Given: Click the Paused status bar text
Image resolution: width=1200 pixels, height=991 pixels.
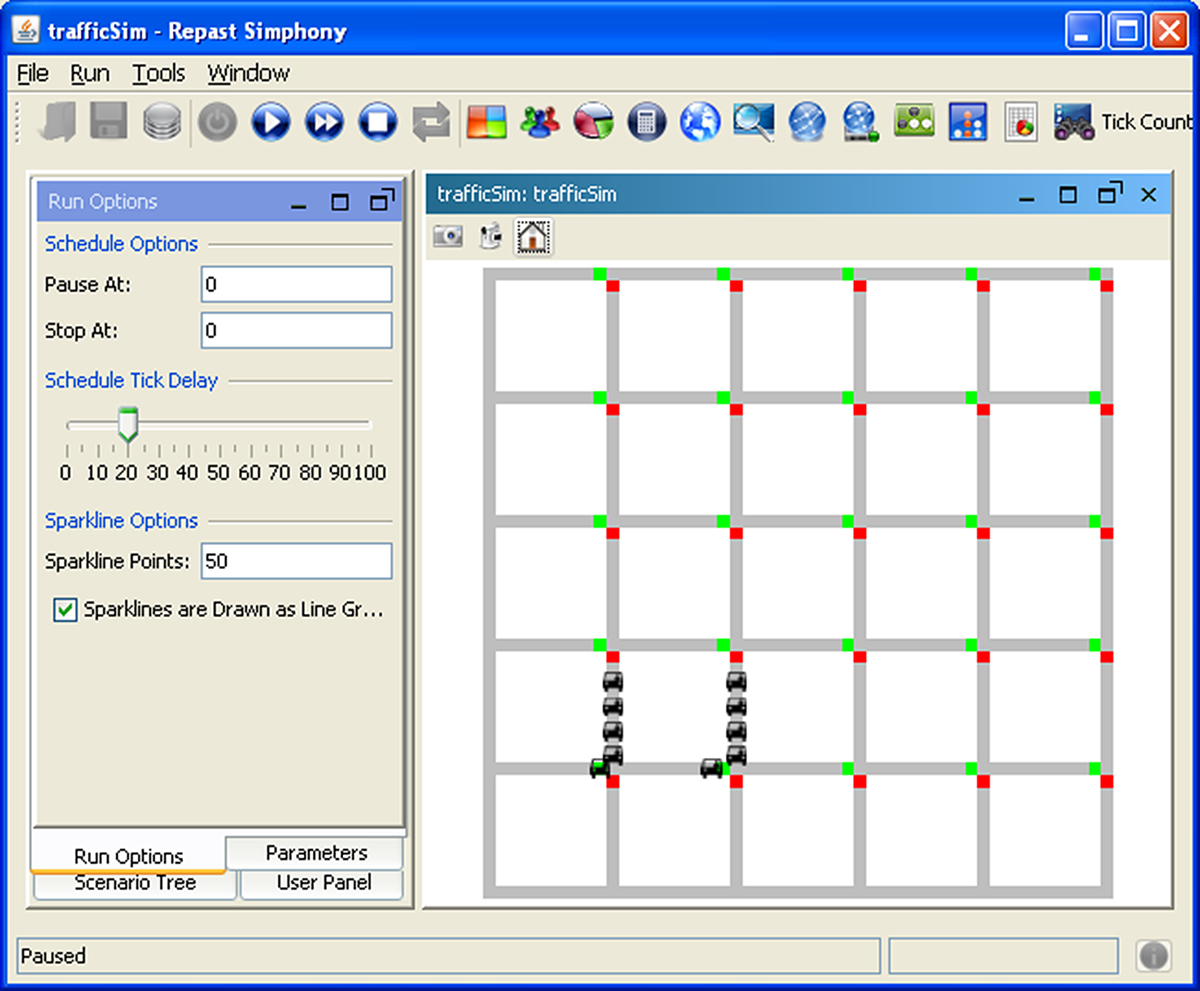Looking at the screenshot, I should [54, 956].
